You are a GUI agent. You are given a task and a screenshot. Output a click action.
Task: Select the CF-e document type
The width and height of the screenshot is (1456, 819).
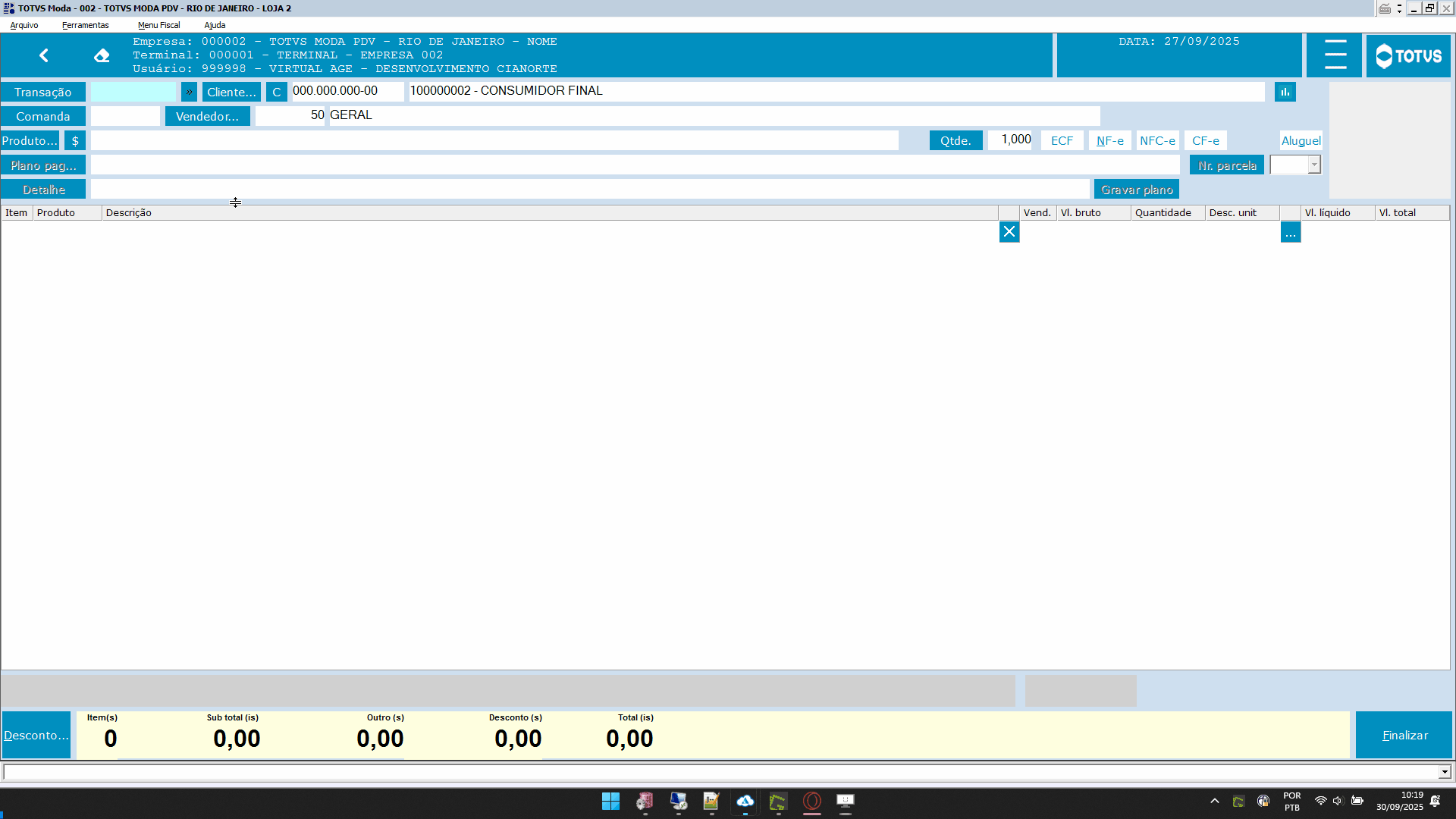pyautogui.click(x=1206, y=141)
